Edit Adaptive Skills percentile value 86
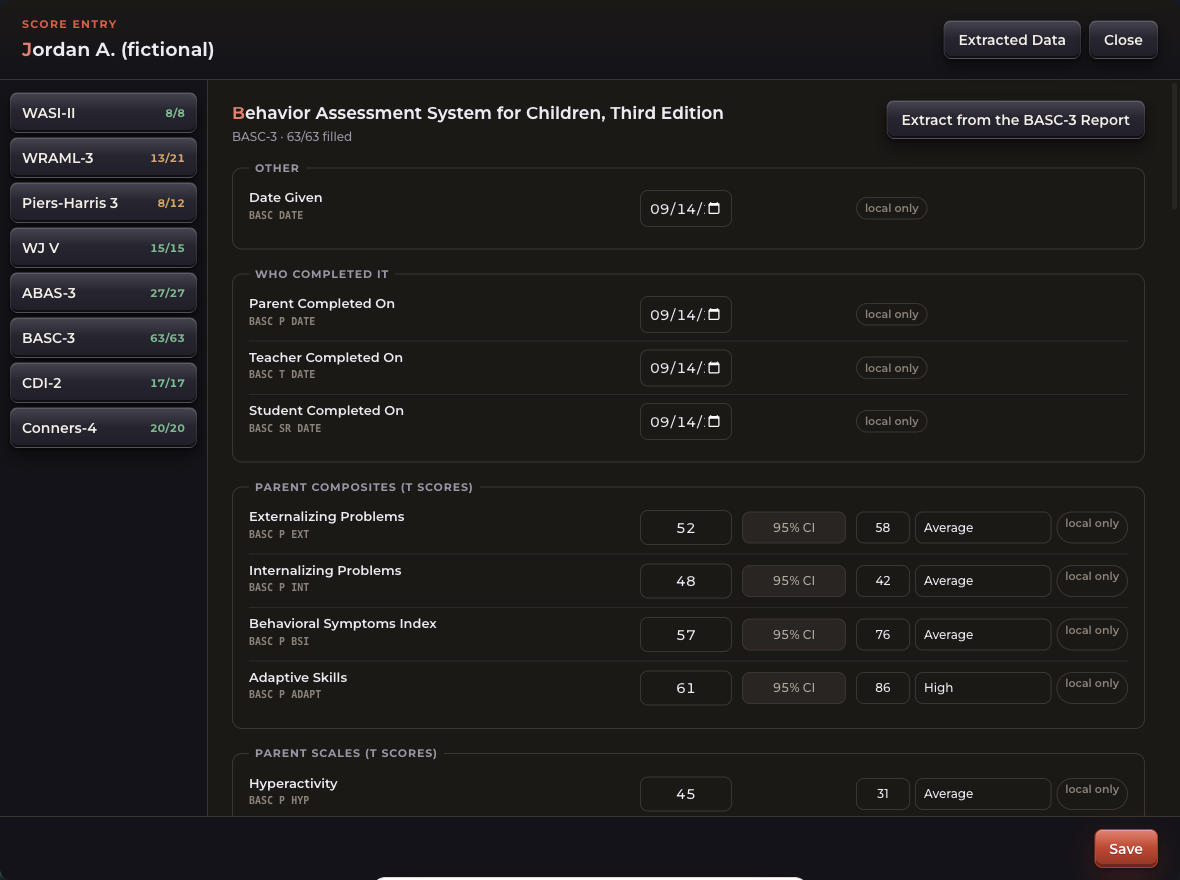The height and width of the screenshot is (880, 1180). tap(883, 688)
